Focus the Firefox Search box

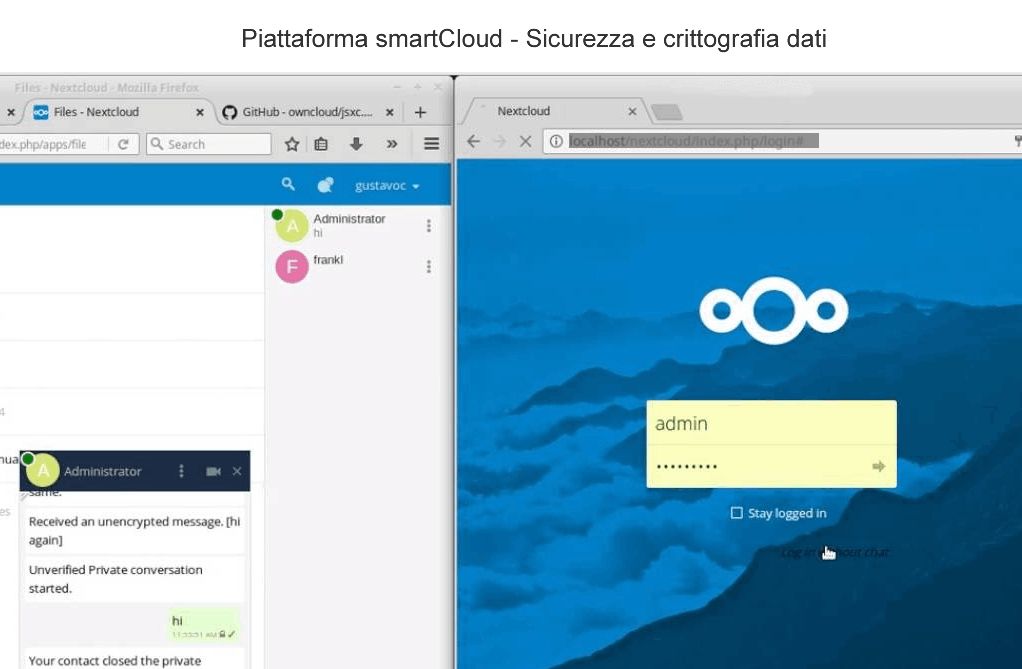pos(209,144)
